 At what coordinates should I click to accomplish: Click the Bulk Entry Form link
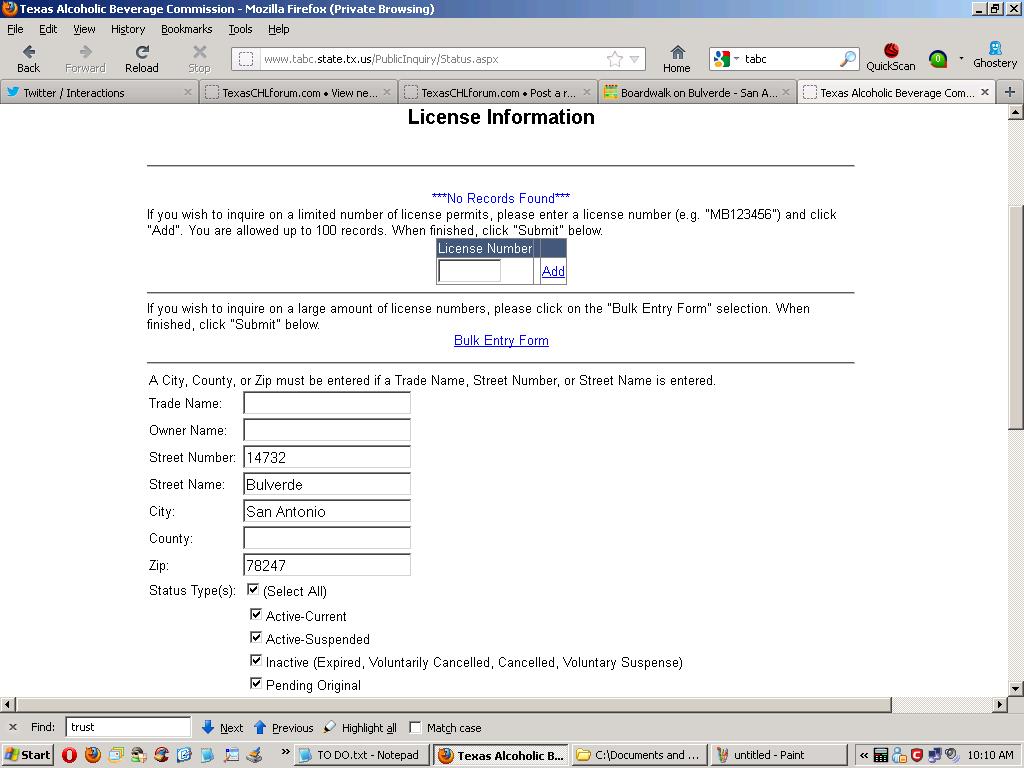501,340
